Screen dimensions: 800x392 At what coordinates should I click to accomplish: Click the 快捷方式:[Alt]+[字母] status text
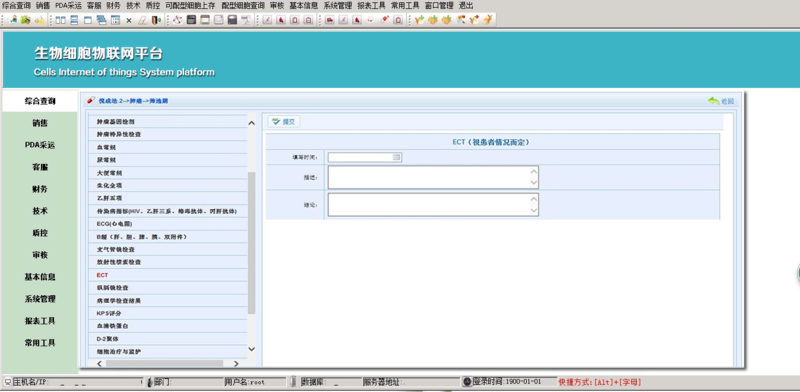point(600,382)
